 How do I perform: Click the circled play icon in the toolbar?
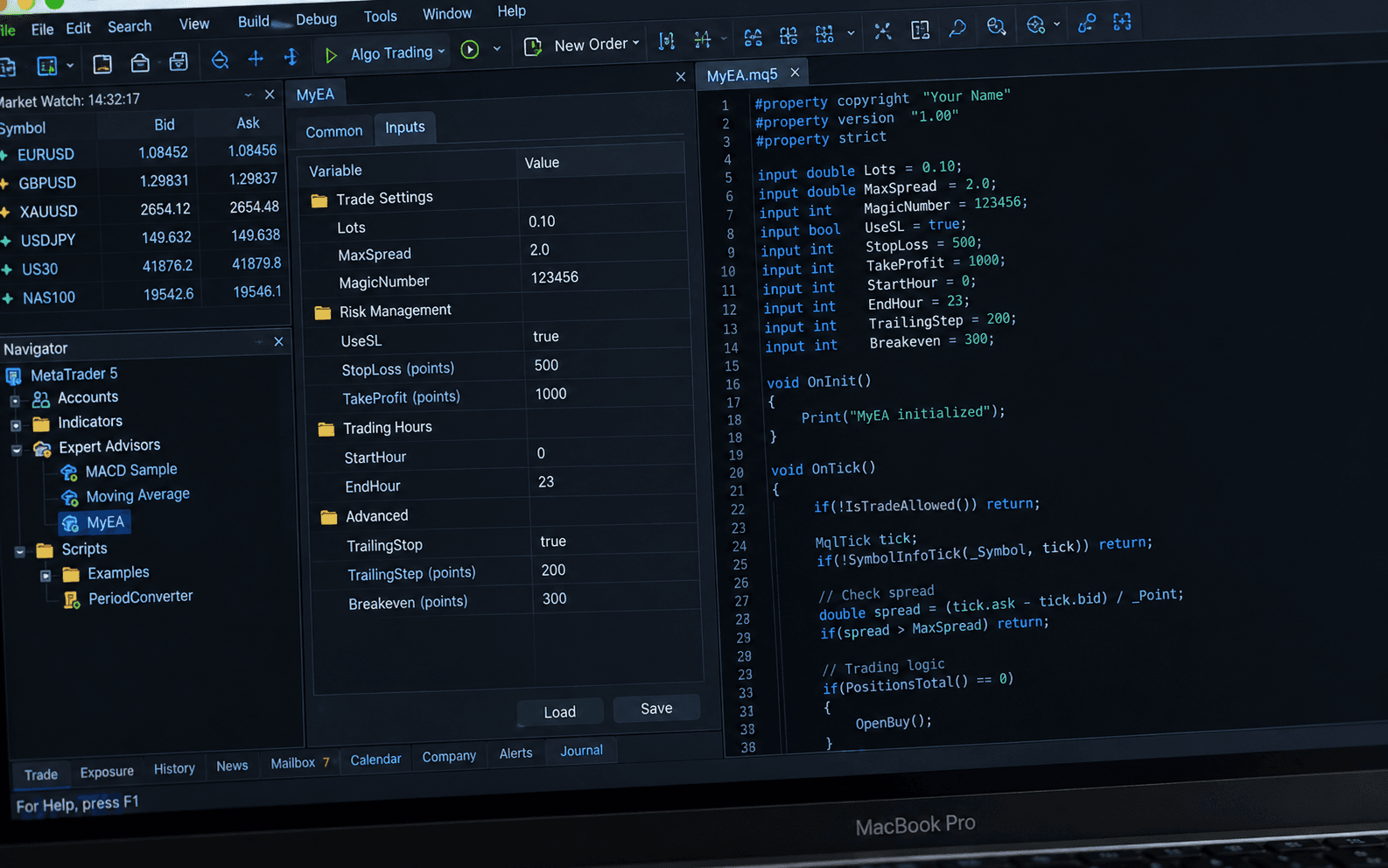pyautogui.click(x=470, y=50)
